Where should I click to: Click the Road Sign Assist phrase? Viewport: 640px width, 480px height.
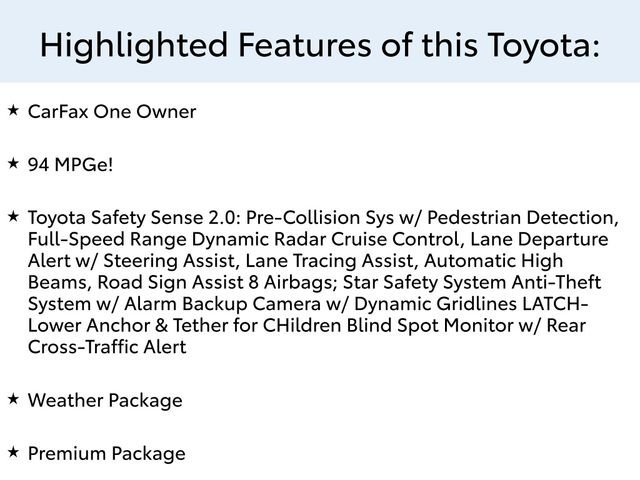pos(163,283)
